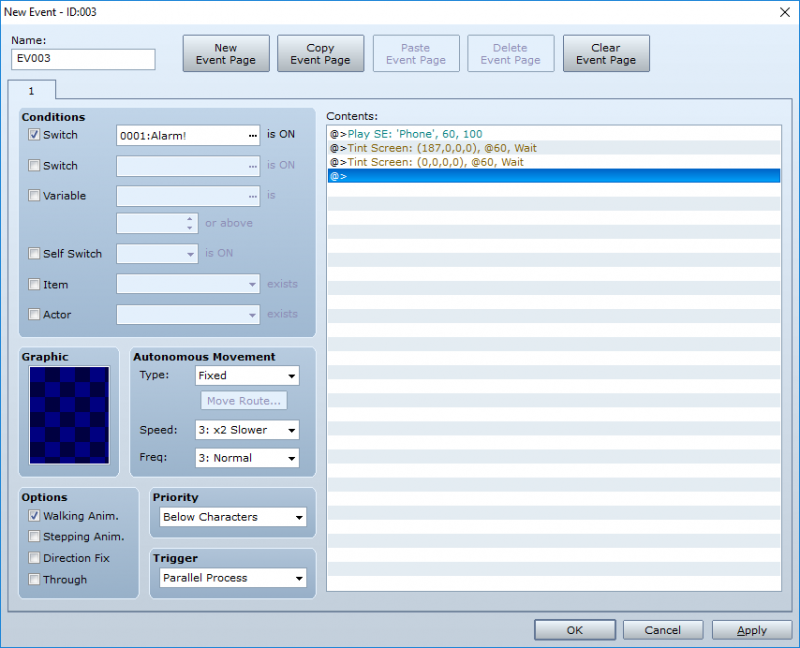Viewport: 800px width, 648px height.
Task: Click the Name field containing EV003
Action: tap(83, 59)
